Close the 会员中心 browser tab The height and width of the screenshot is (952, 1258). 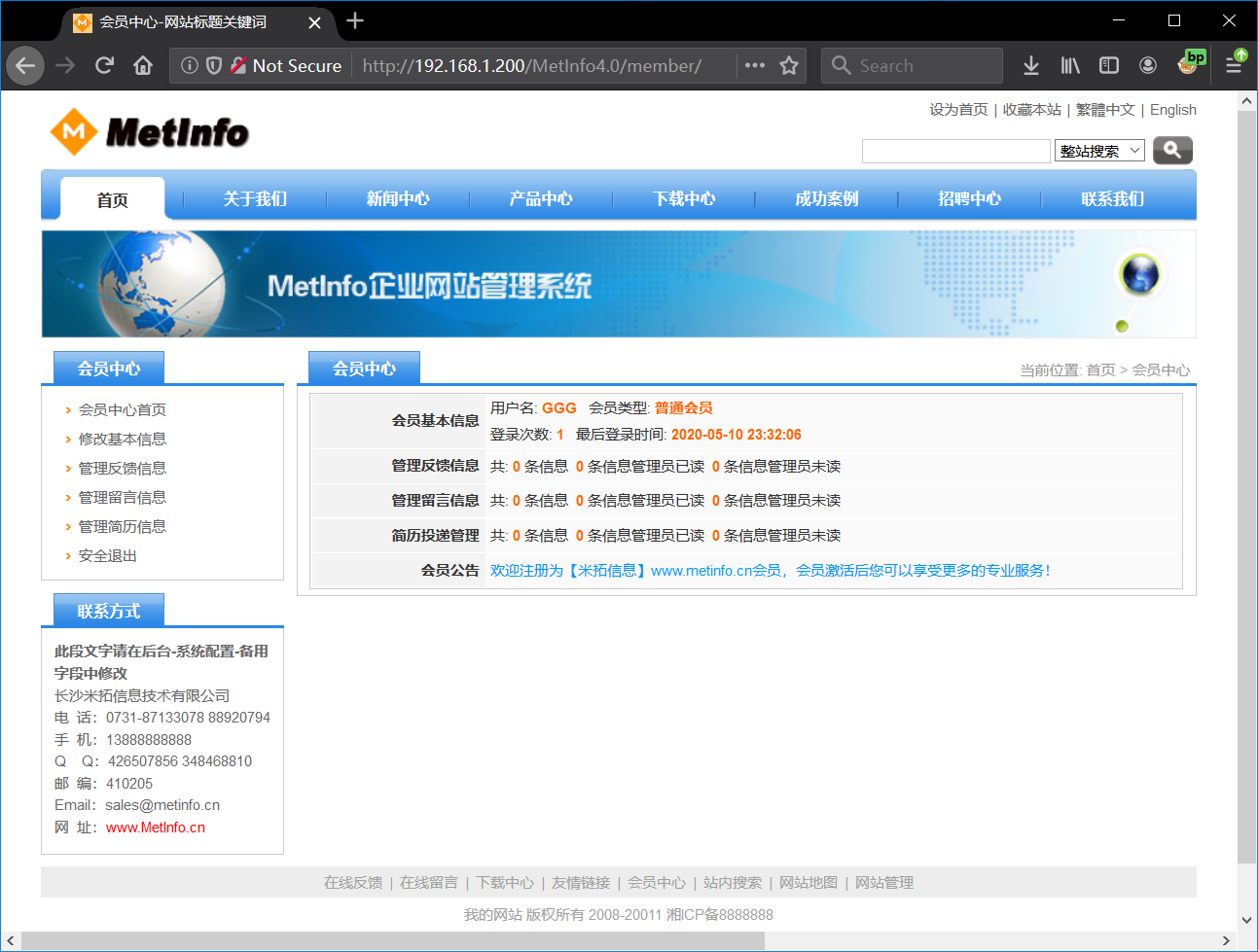point(314,22)
